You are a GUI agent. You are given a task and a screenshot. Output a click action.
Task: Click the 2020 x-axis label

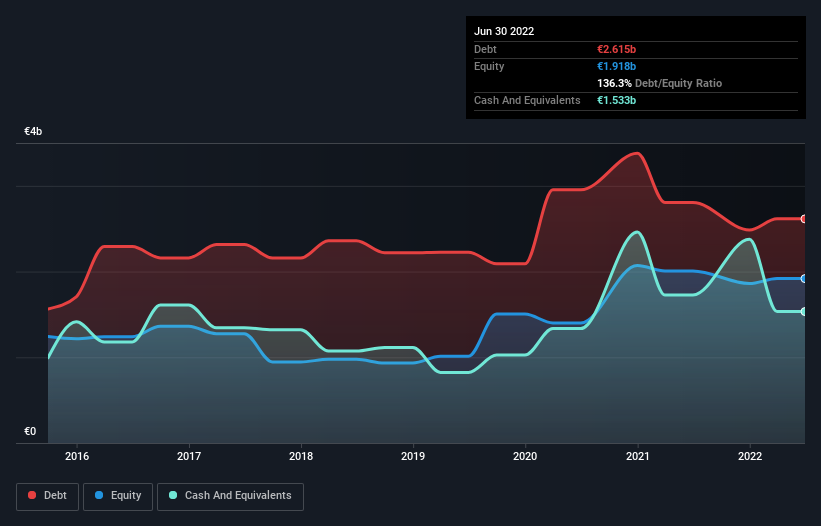[525, 456]
